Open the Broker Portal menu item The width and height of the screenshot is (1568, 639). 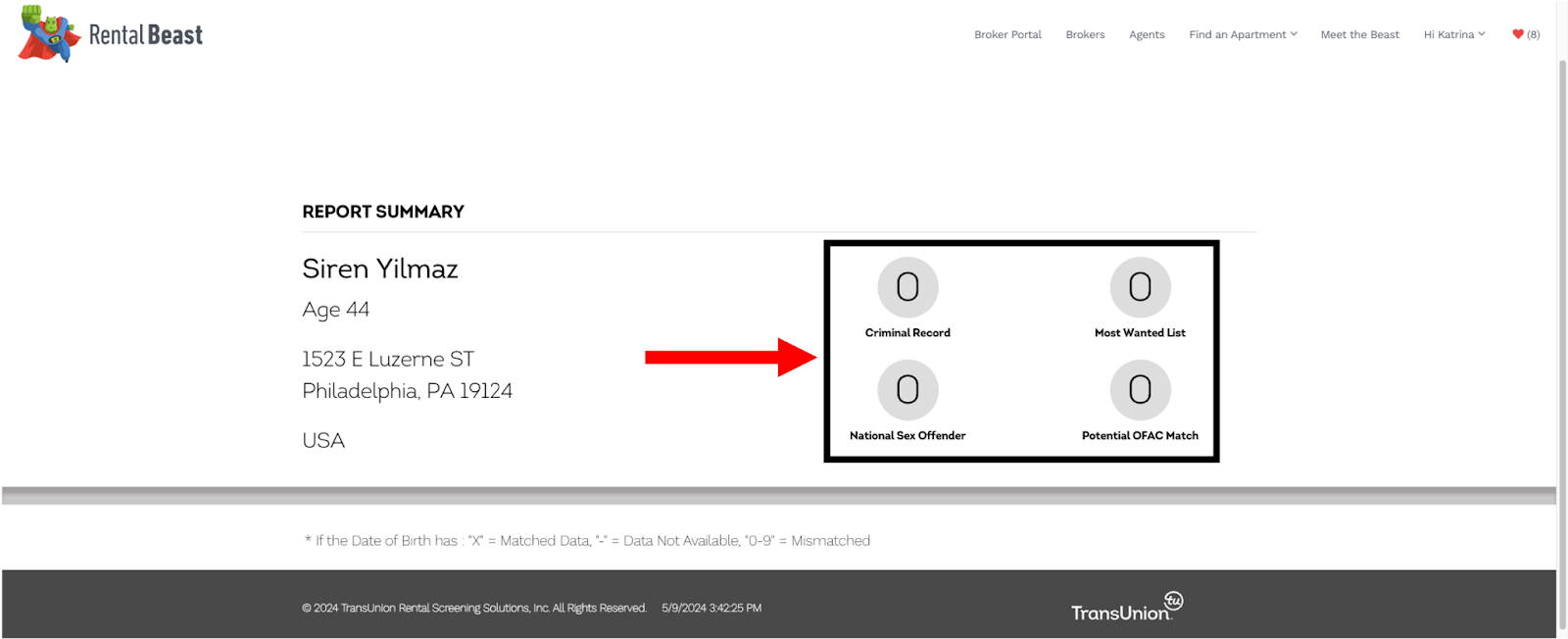pos(1007,34)
